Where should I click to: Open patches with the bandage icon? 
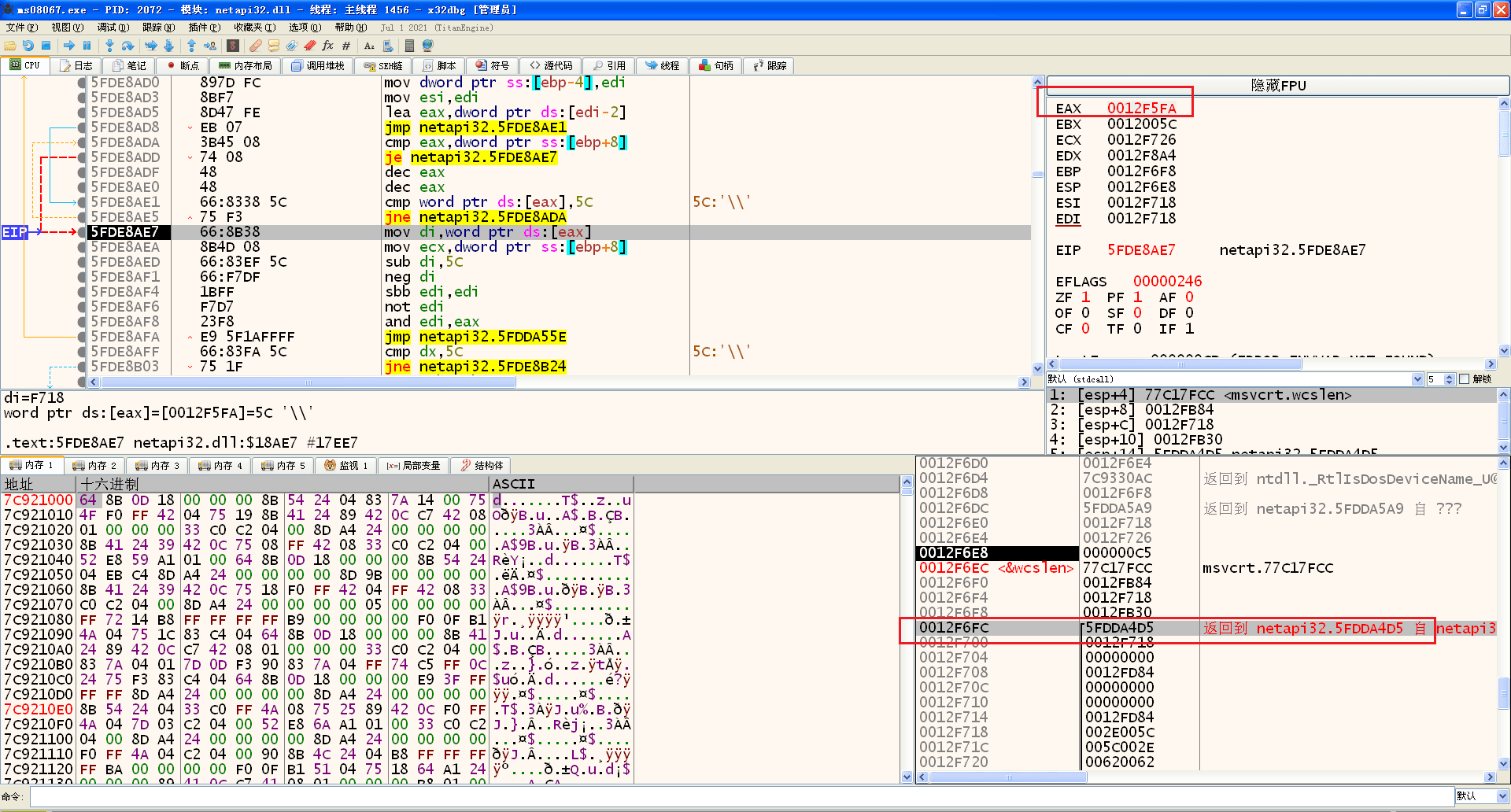click(x=256, y=46)
